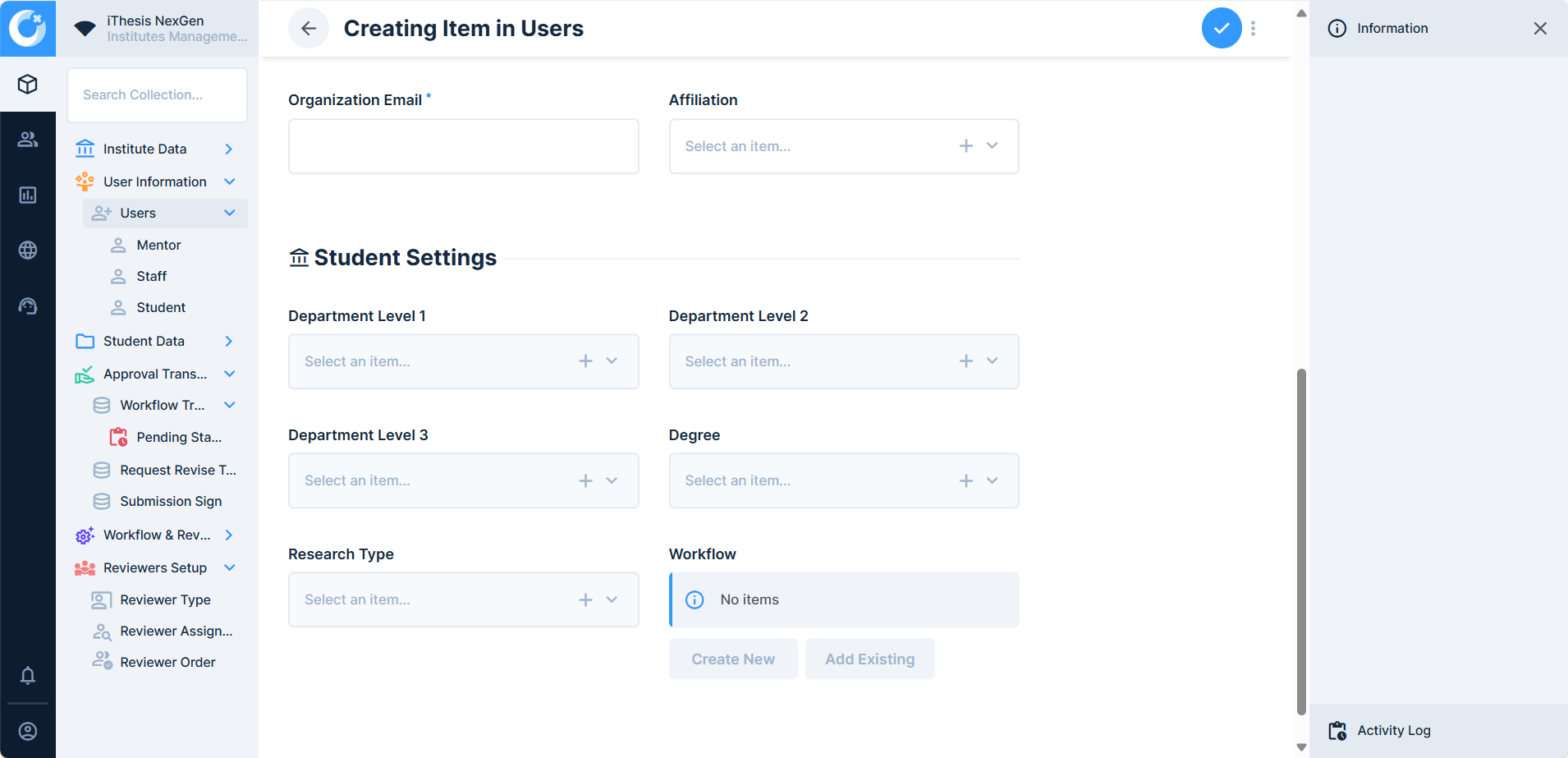Open the insights chart icon in left rail
The image size is (1568, 758).
tap(28, 195)
